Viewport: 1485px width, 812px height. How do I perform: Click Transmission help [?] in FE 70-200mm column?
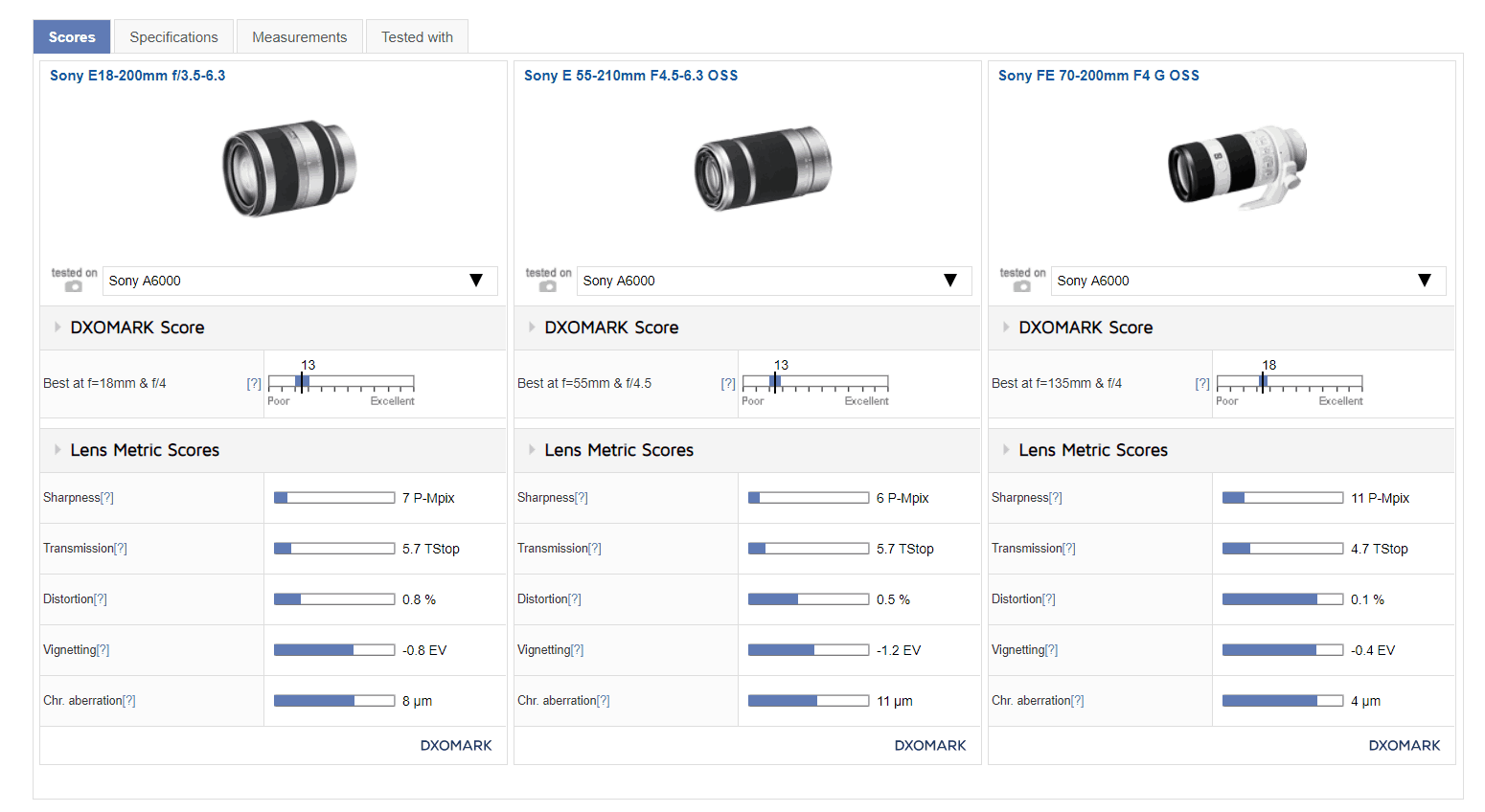pyautogui.click(x=1069, y=549)
